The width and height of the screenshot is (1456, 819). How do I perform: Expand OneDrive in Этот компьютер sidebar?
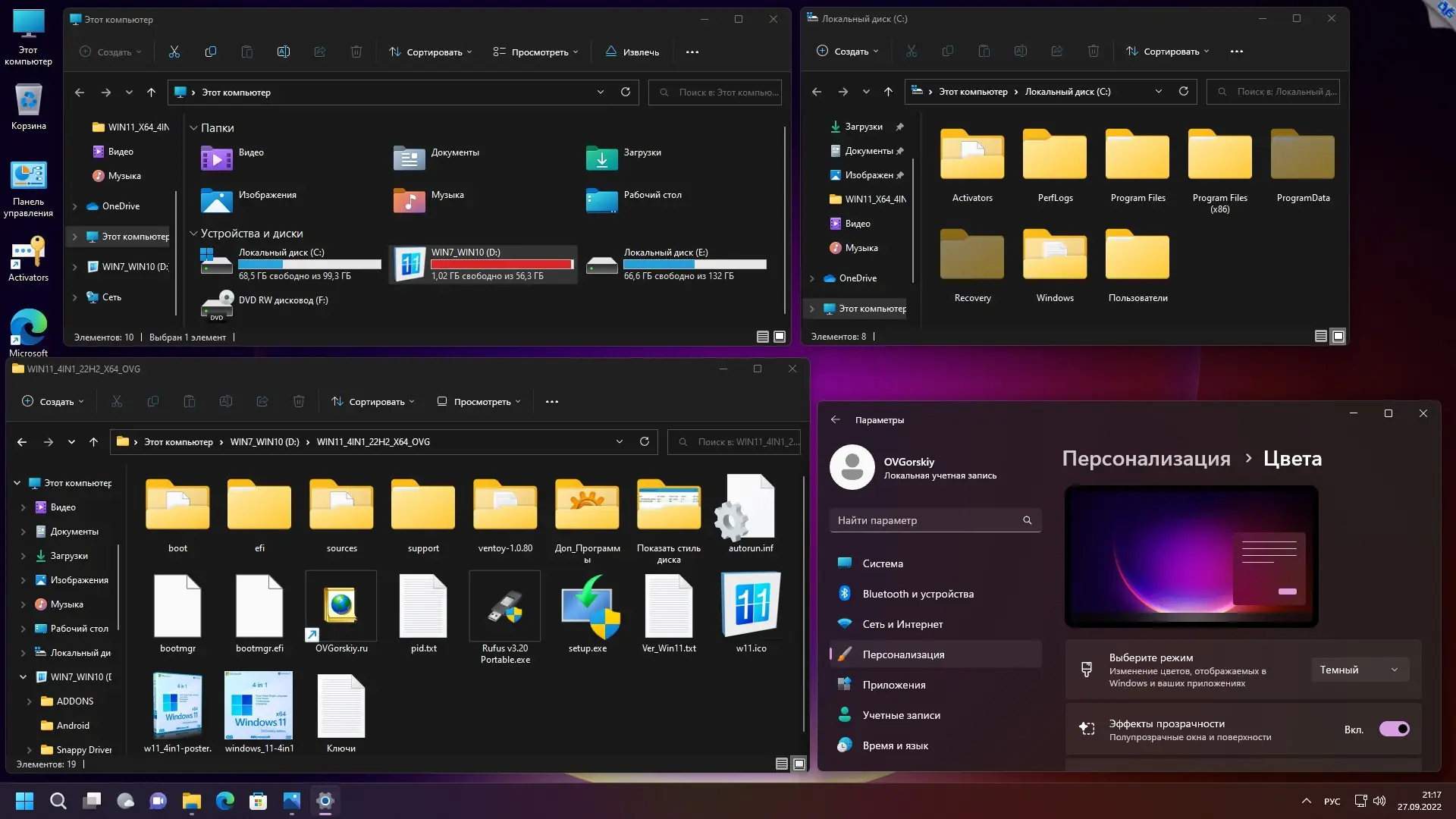[x=74, y=206]
